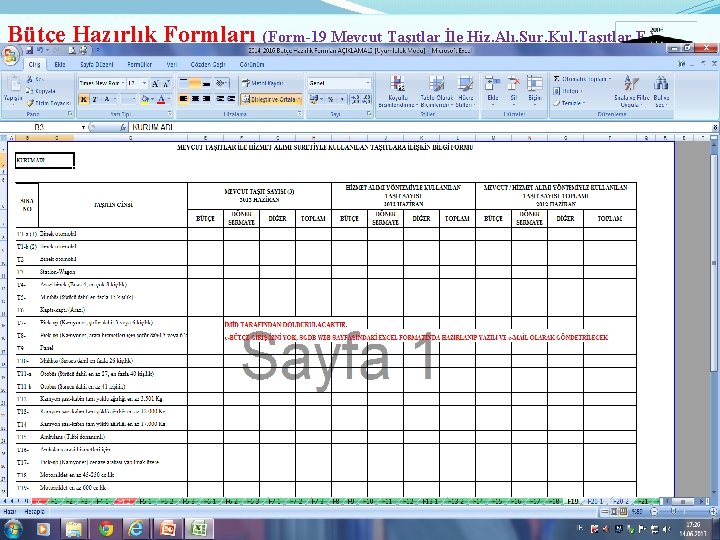The width and height of the screenshot is (720, 540).
Task: Decrease the font size with the small A
Action: pos(166,83)
